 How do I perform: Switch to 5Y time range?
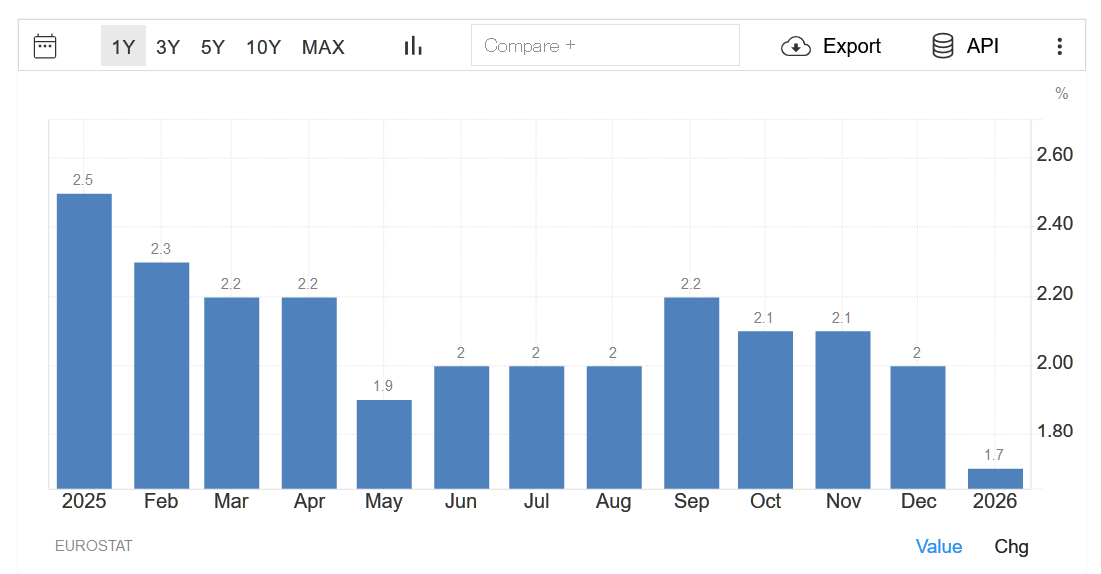(213, 46)
